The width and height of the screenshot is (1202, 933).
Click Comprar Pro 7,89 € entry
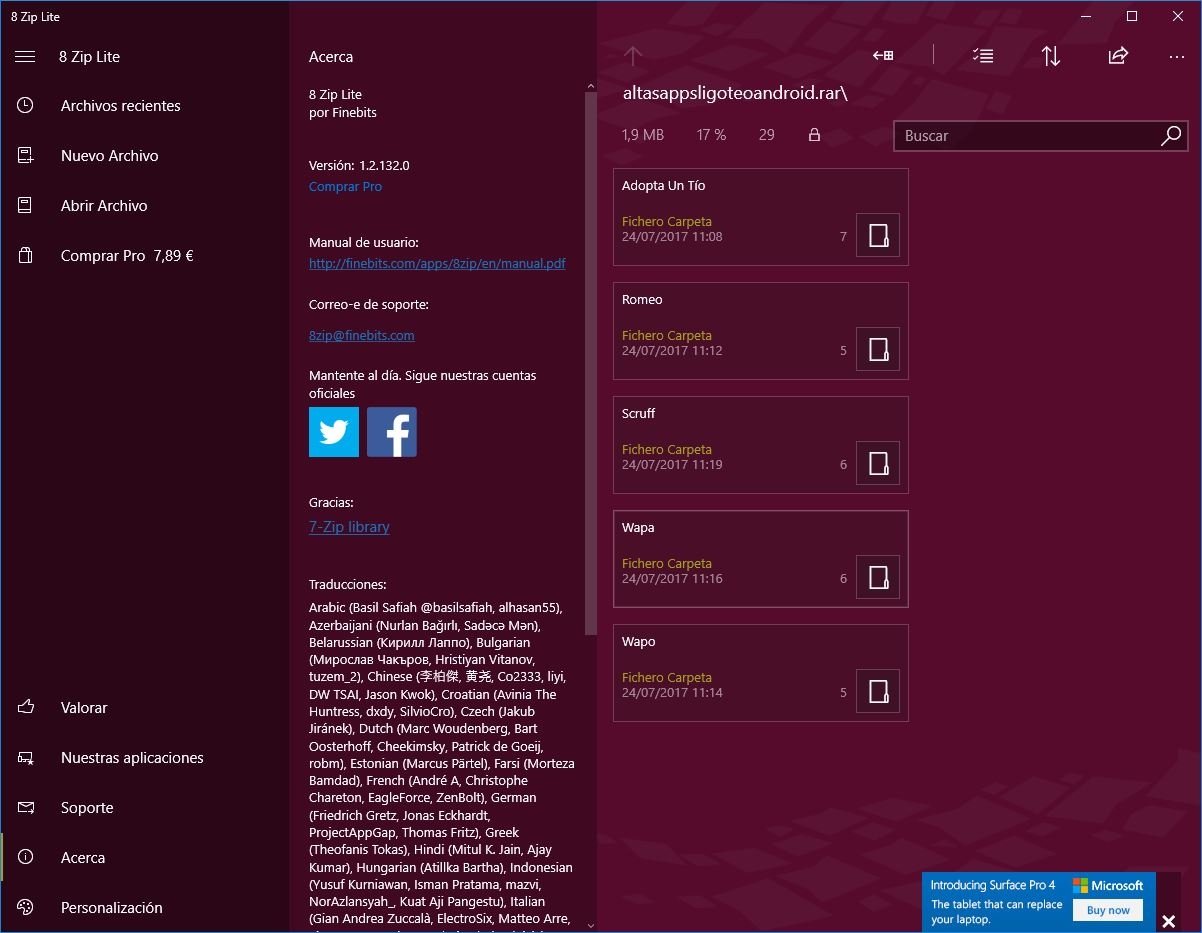click(145, 256)
